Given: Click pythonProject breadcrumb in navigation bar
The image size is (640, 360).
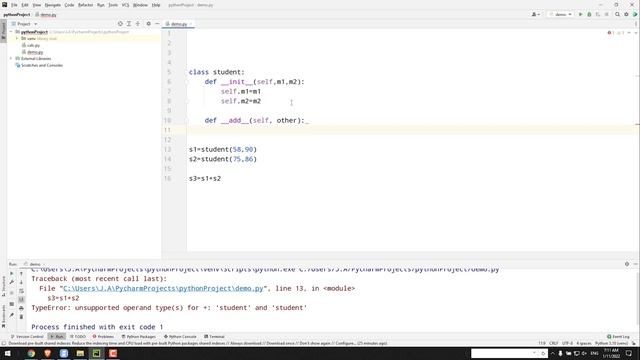Looking at the screenshot, I should [17, 15].
